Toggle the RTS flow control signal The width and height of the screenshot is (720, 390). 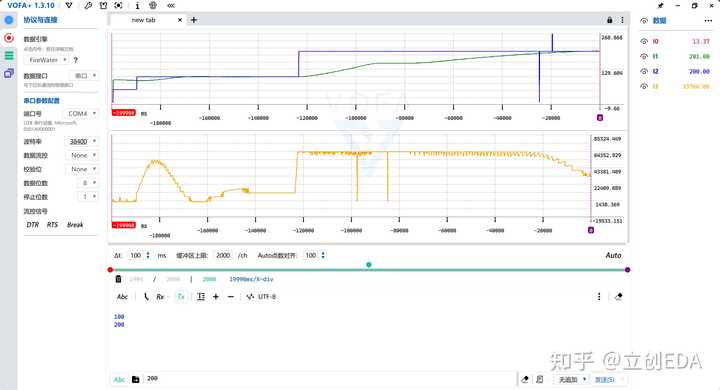[52, 225]
